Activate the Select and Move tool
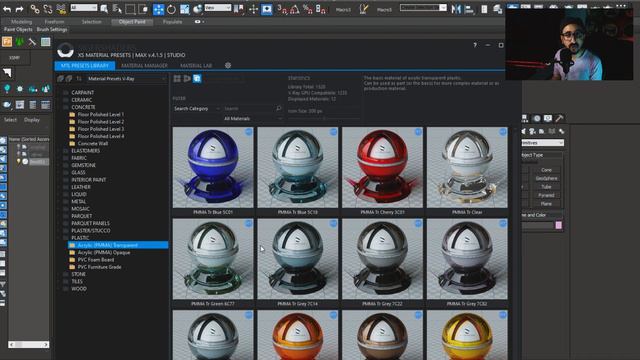The image size is (640, 360). coord(158,9)
